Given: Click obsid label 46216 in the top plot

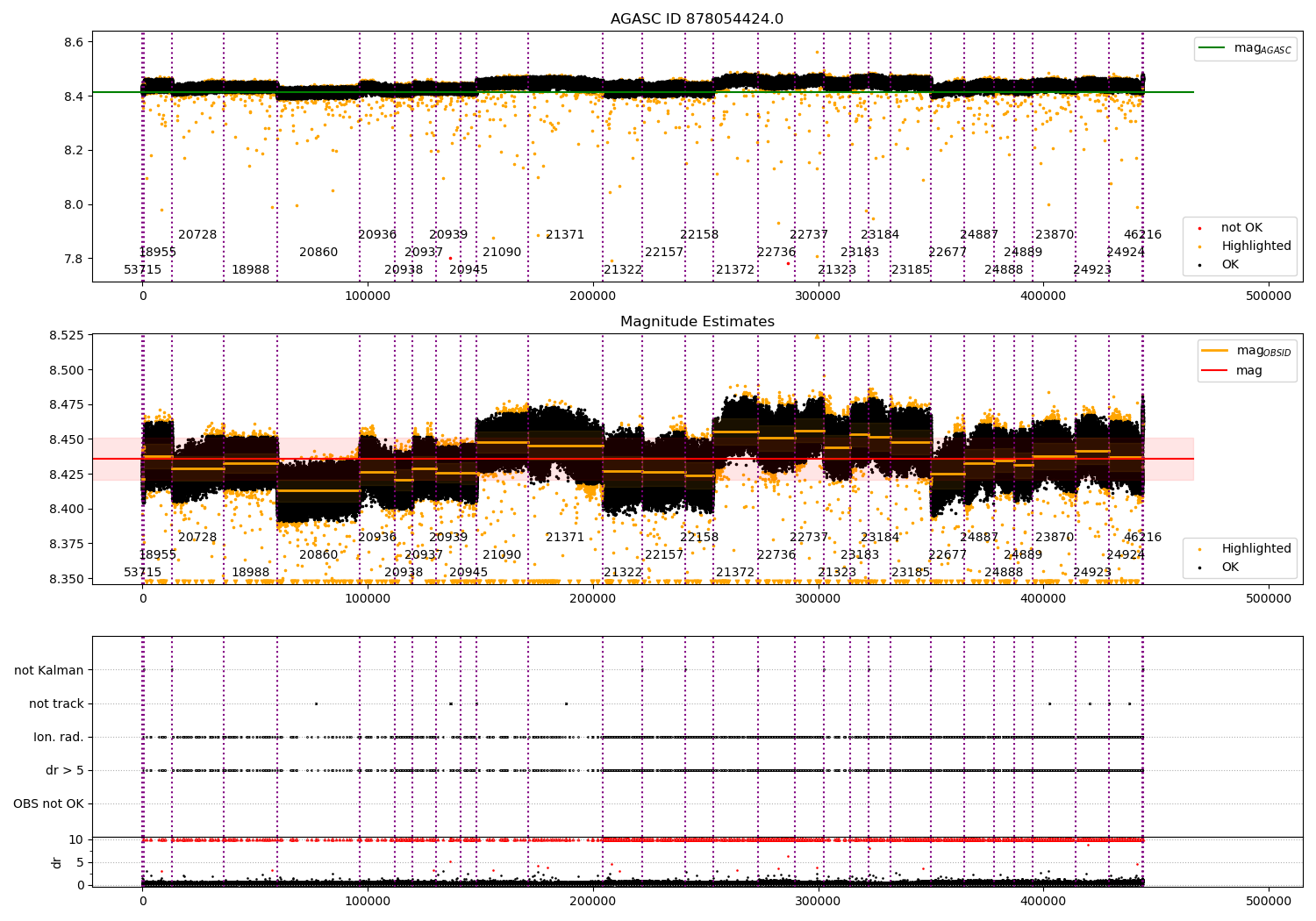Looking at the screenshot, I should (x=1142, y=234).
